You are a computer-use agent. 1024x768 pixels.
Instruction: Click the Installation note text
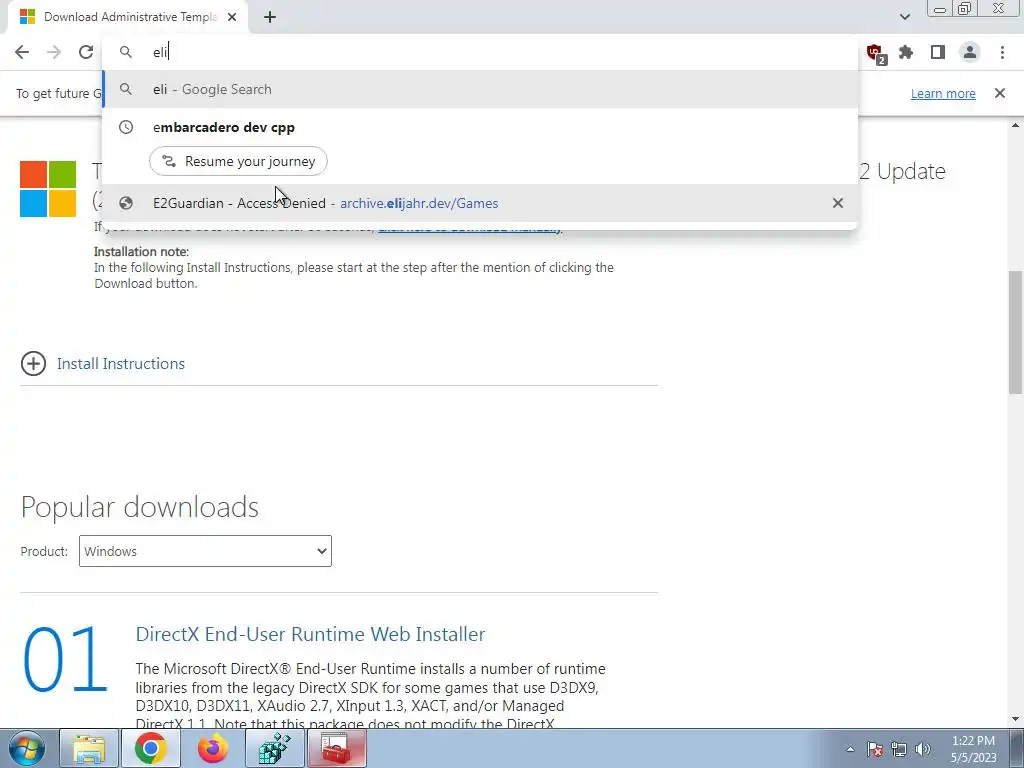(142, 251)
